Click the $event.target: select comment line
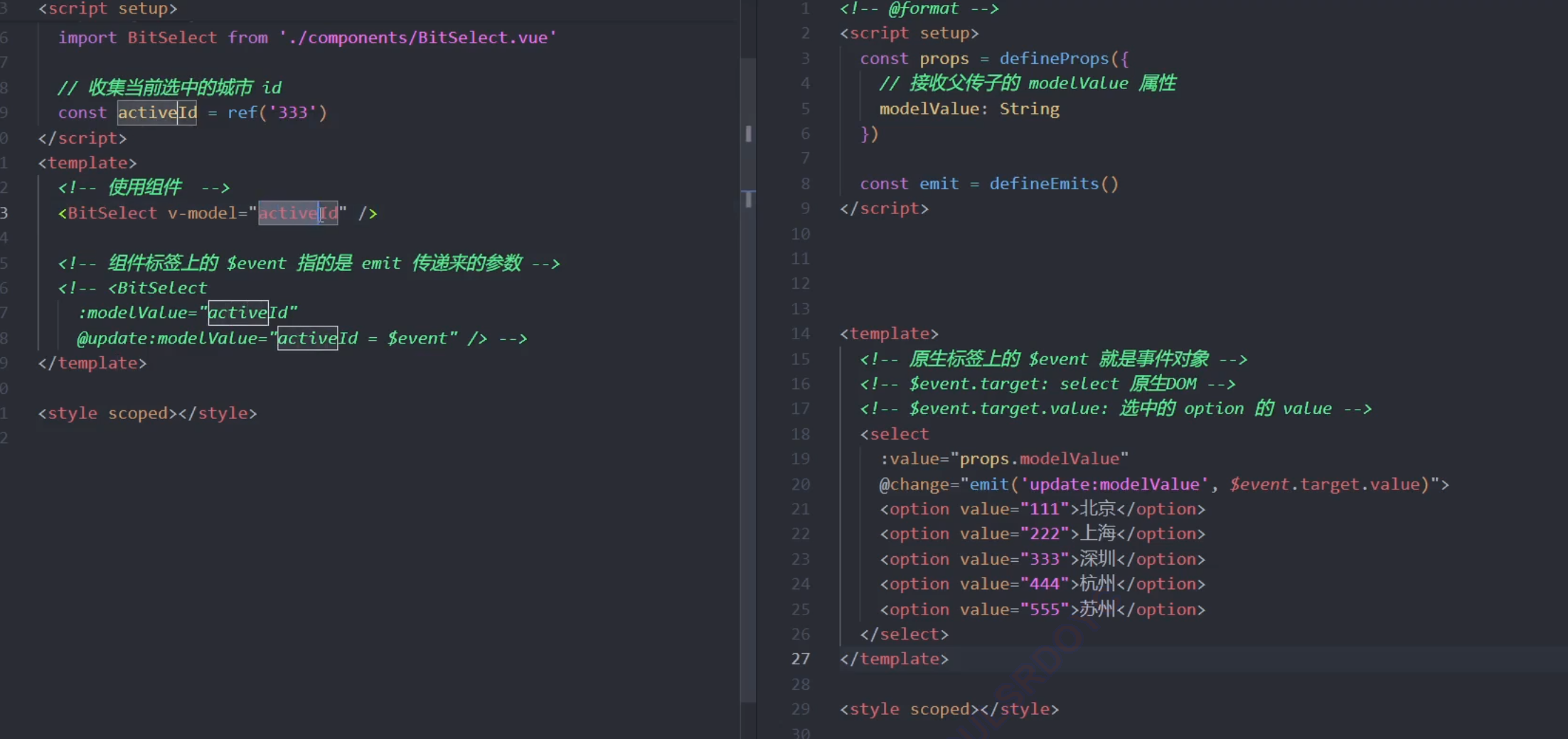1568x739 pixels. (x=1047, y=384)
